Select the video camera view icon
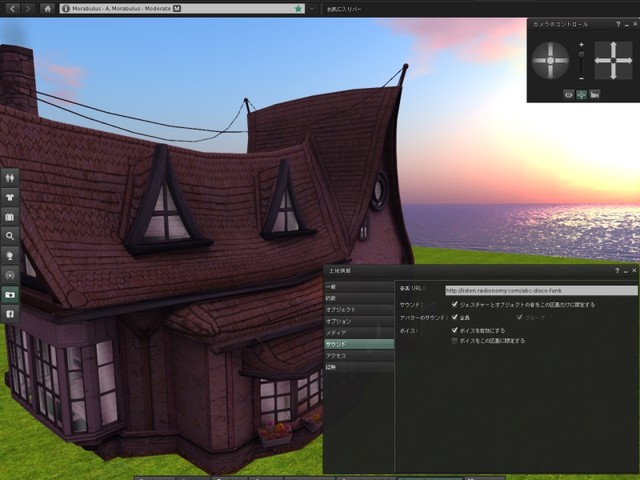 595,95
